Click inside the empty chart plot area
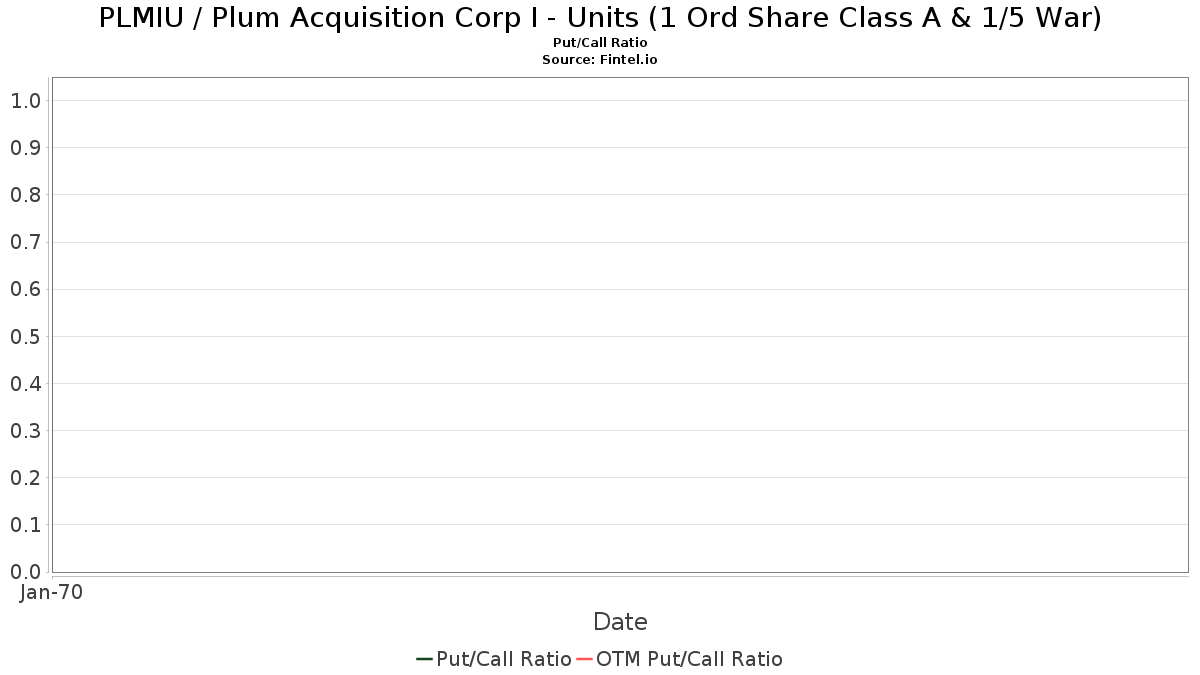The width and height of the screenshot is (1200, 675). click(x=620, y=325)
